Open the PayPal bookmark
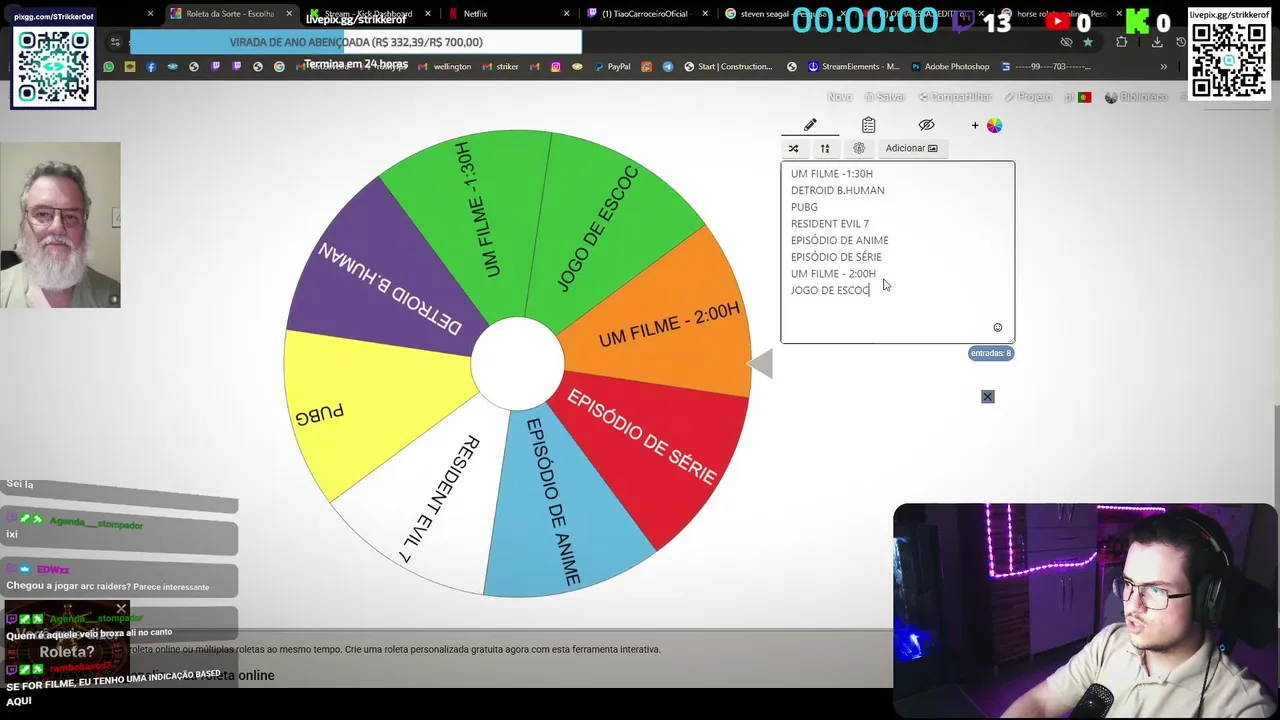This screenshot has height=720, width=1280. pos(612,67)
